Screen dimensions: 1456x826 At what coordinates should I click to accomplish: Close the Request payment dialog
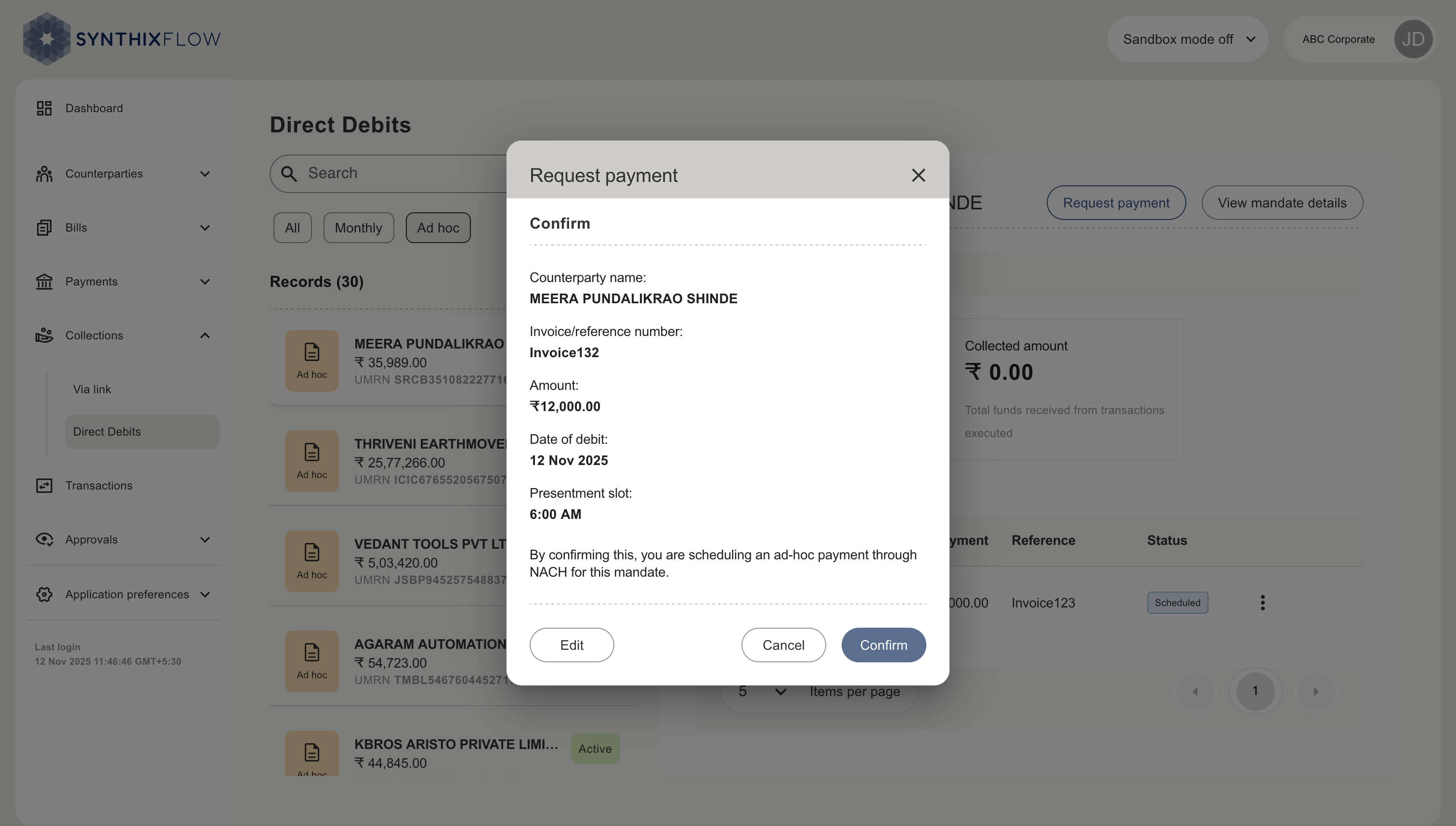pyautogui.click(x=918, y=175)
